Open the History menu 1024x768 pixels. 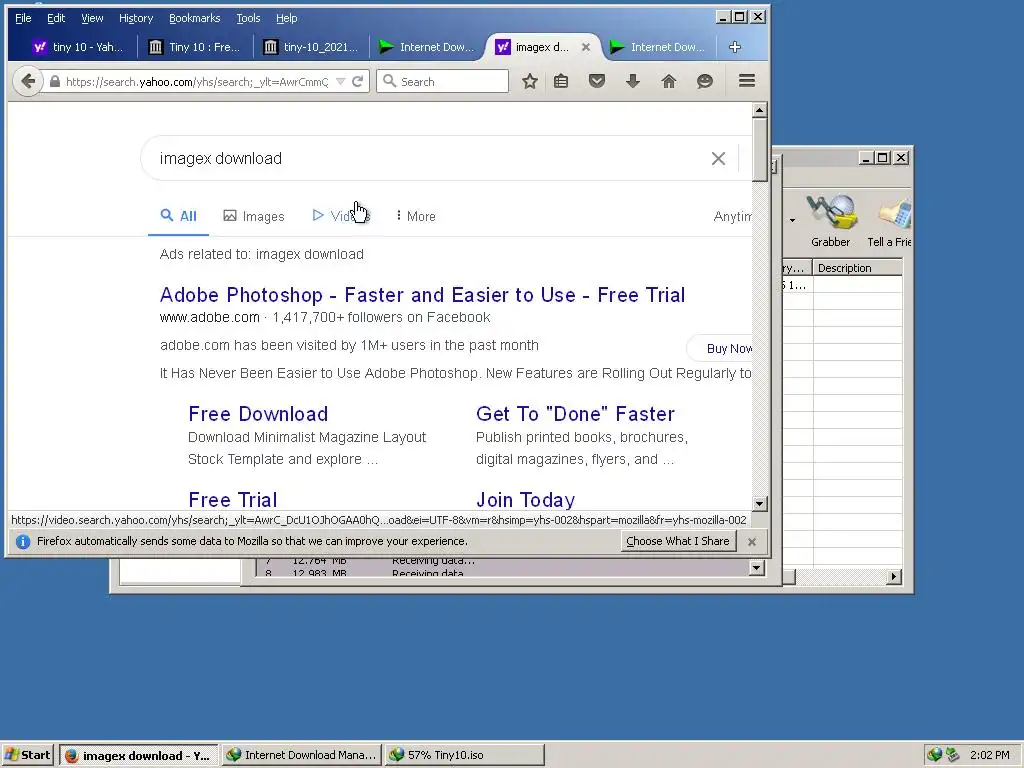(136, 18)
